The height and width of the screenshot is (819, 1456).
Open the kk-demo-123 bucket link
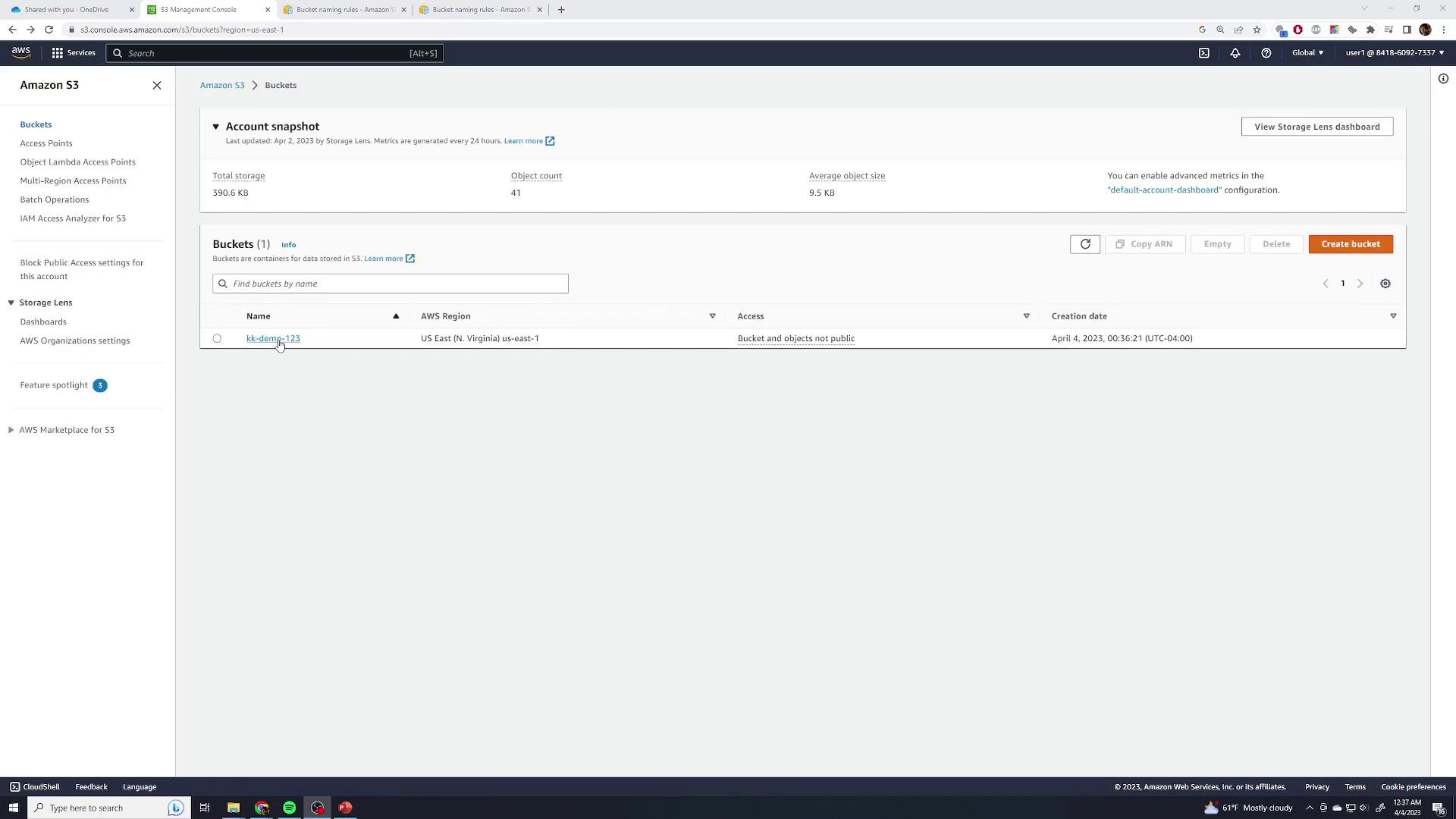click(x=272, y=338)
